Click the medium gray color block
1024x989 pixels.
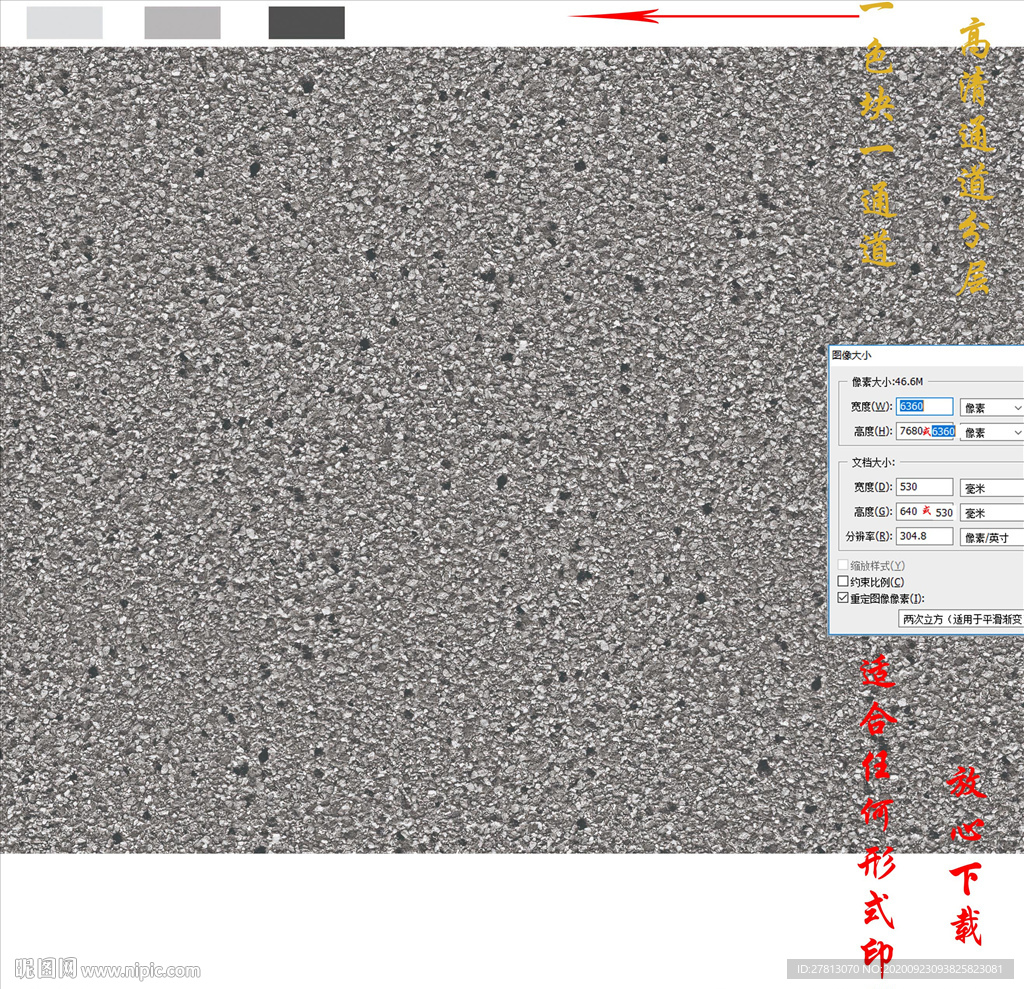[182, 23]
